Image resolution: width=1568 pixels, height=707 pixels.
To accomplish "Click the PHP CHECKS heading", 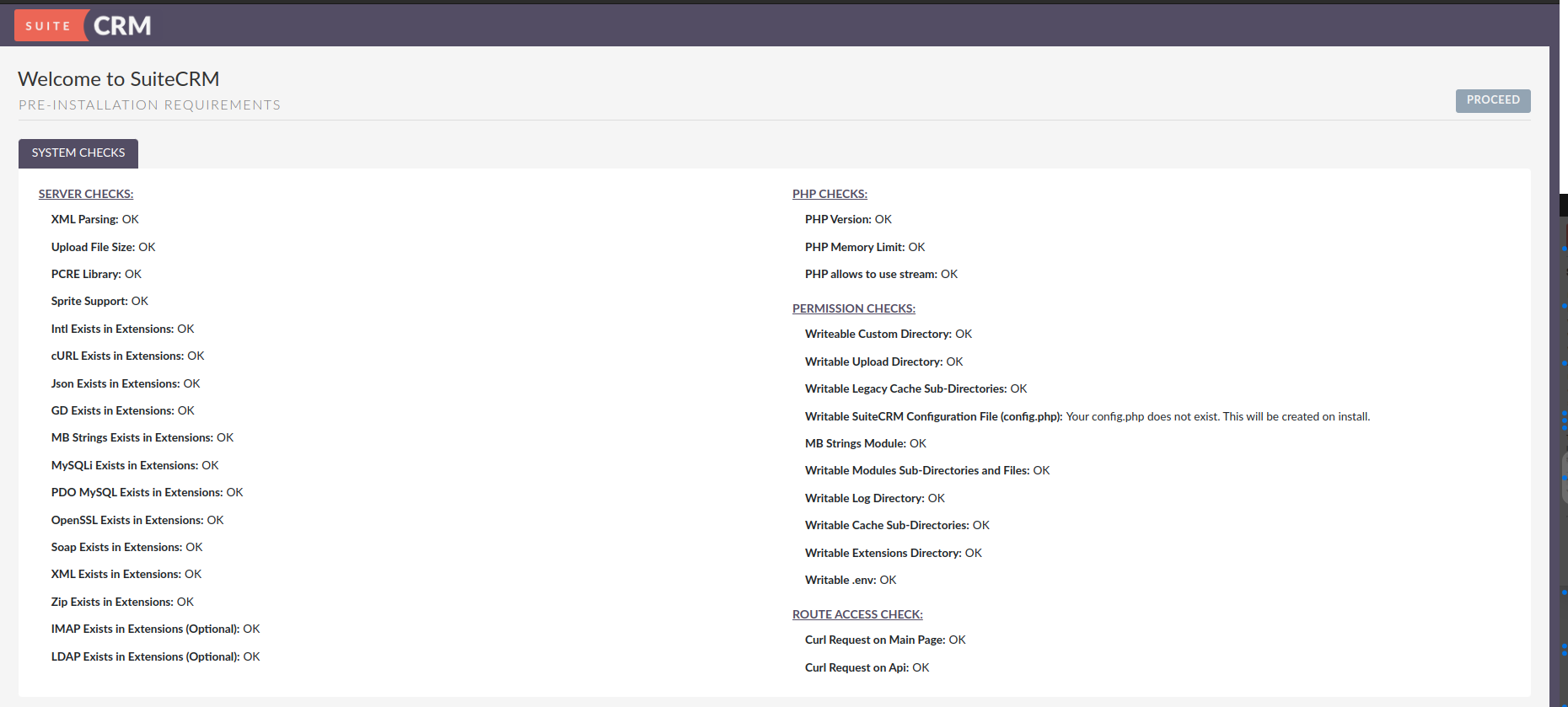I will 830,194.
